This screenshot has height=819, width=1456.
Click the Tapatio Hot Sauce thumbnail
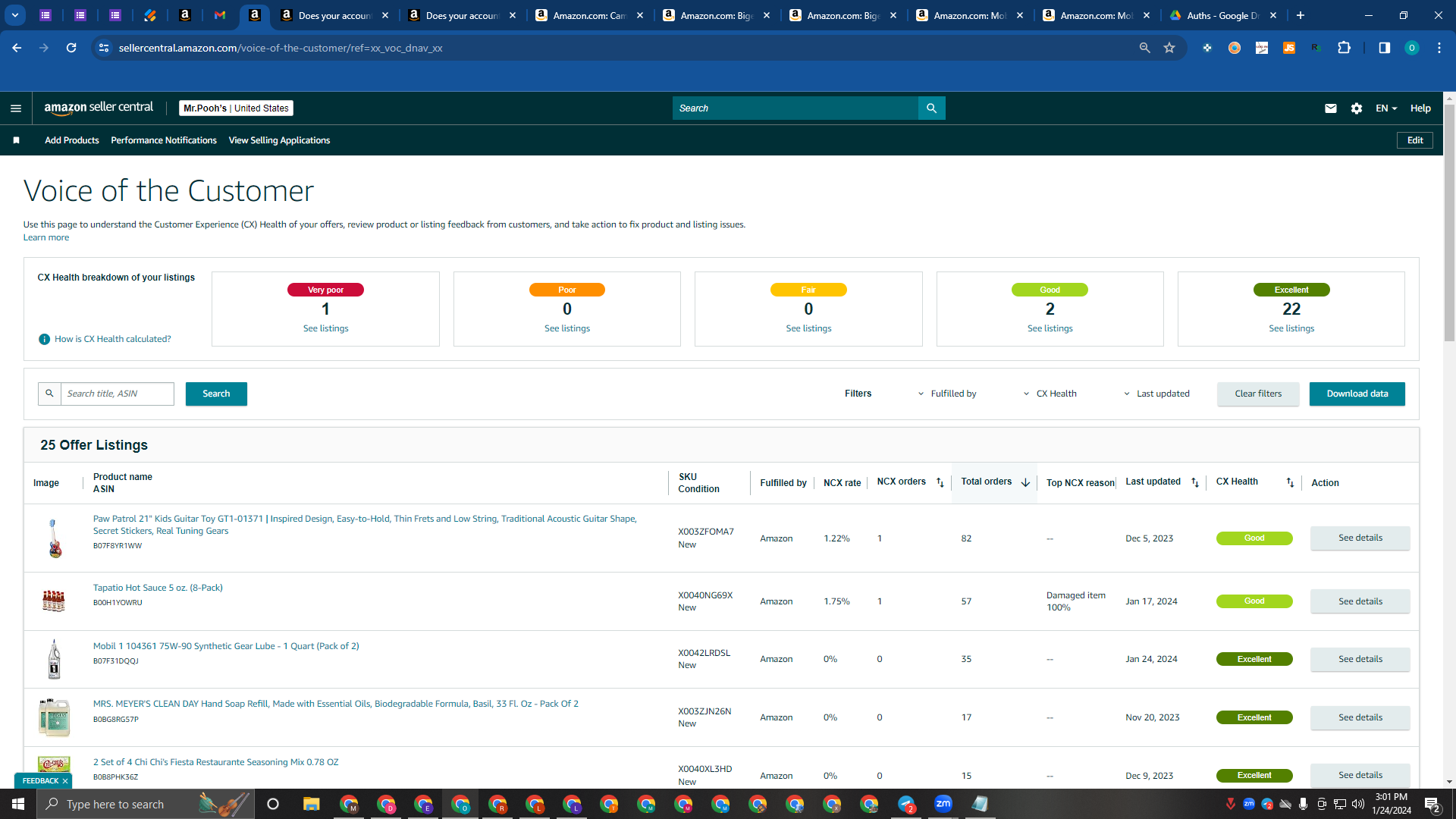[54, 601]
